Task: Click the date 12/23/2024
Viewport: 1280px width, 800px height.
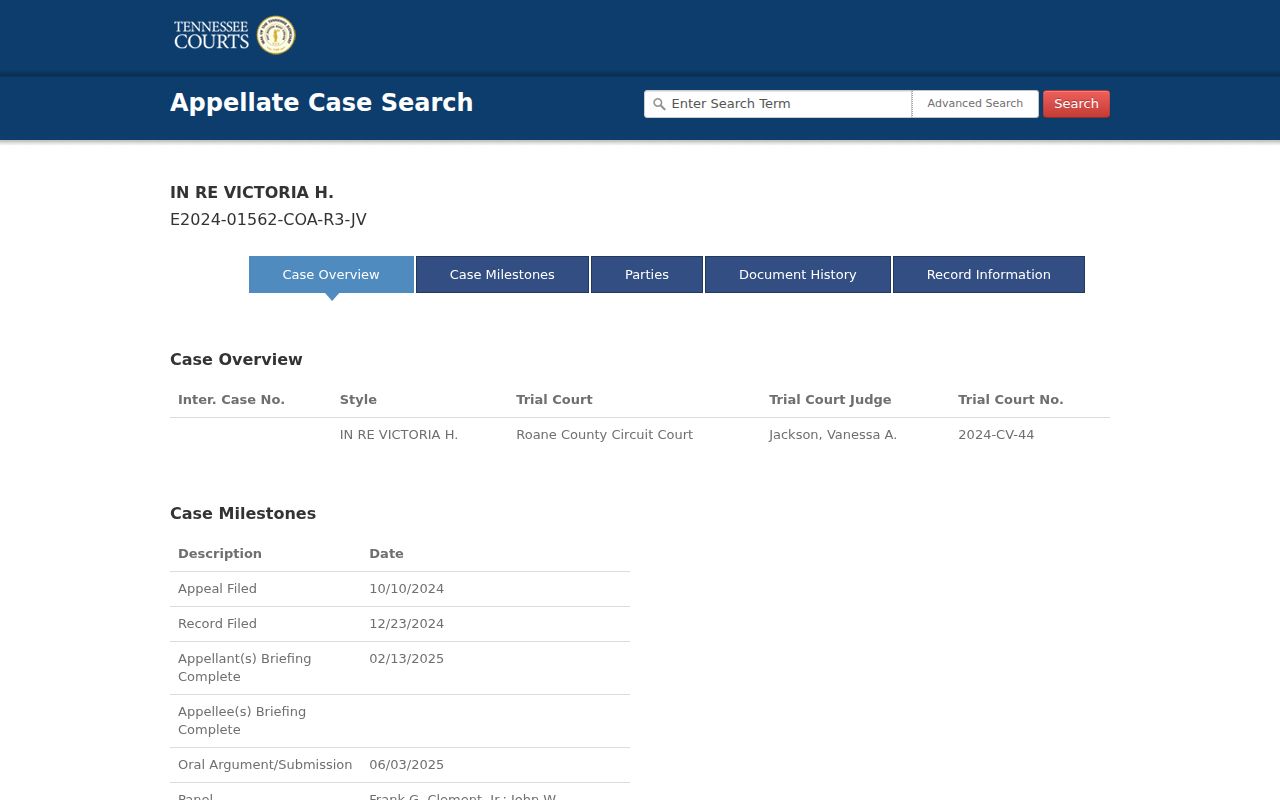Action: pyautogui.click(x=406, y=624)
